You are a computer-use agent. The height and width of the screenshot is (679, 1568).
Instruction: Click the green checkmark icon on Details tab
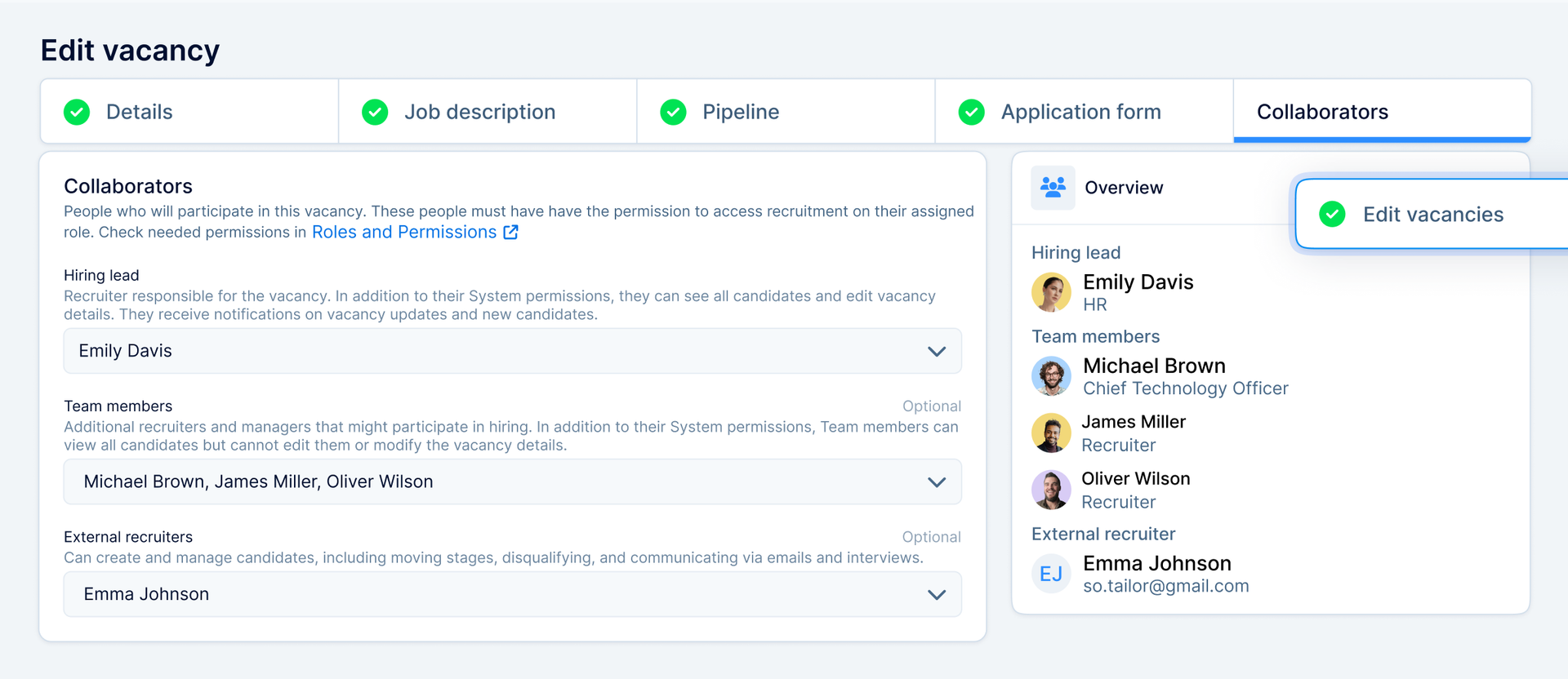77,112
